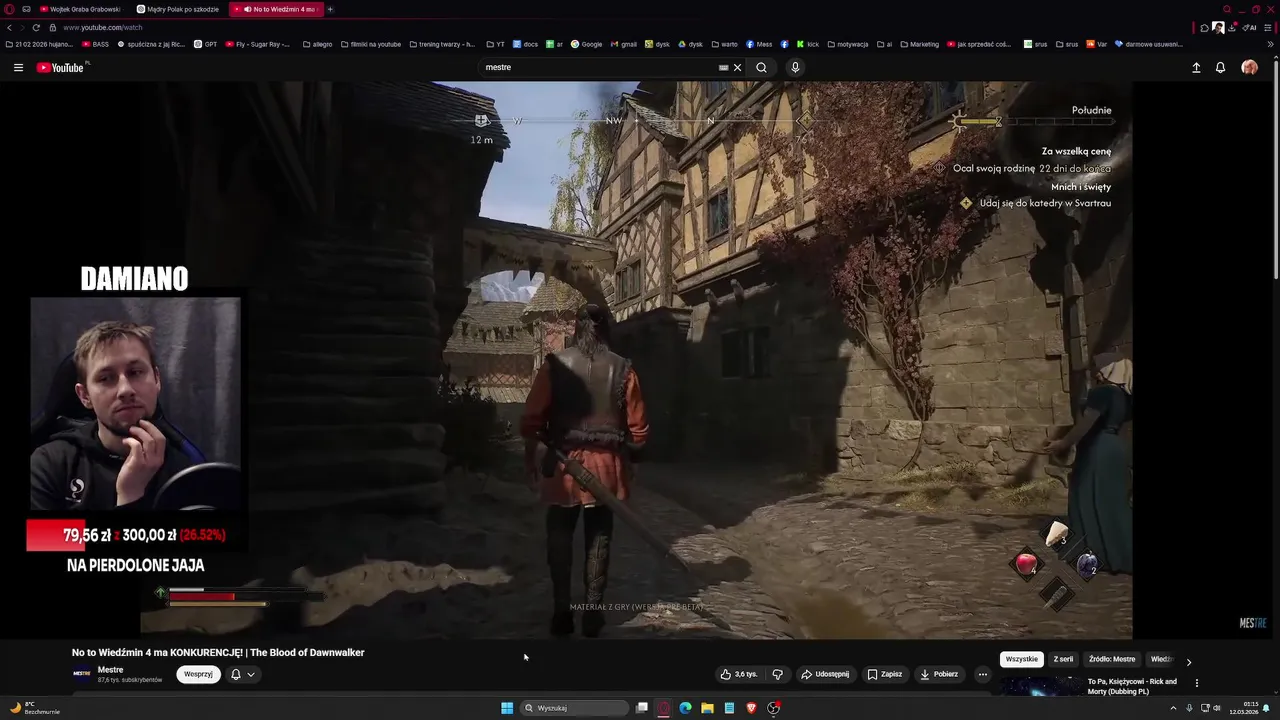Viewport: 1280px width, 720px height.
Task: Open a new browser tab
Action: point(330,9)
